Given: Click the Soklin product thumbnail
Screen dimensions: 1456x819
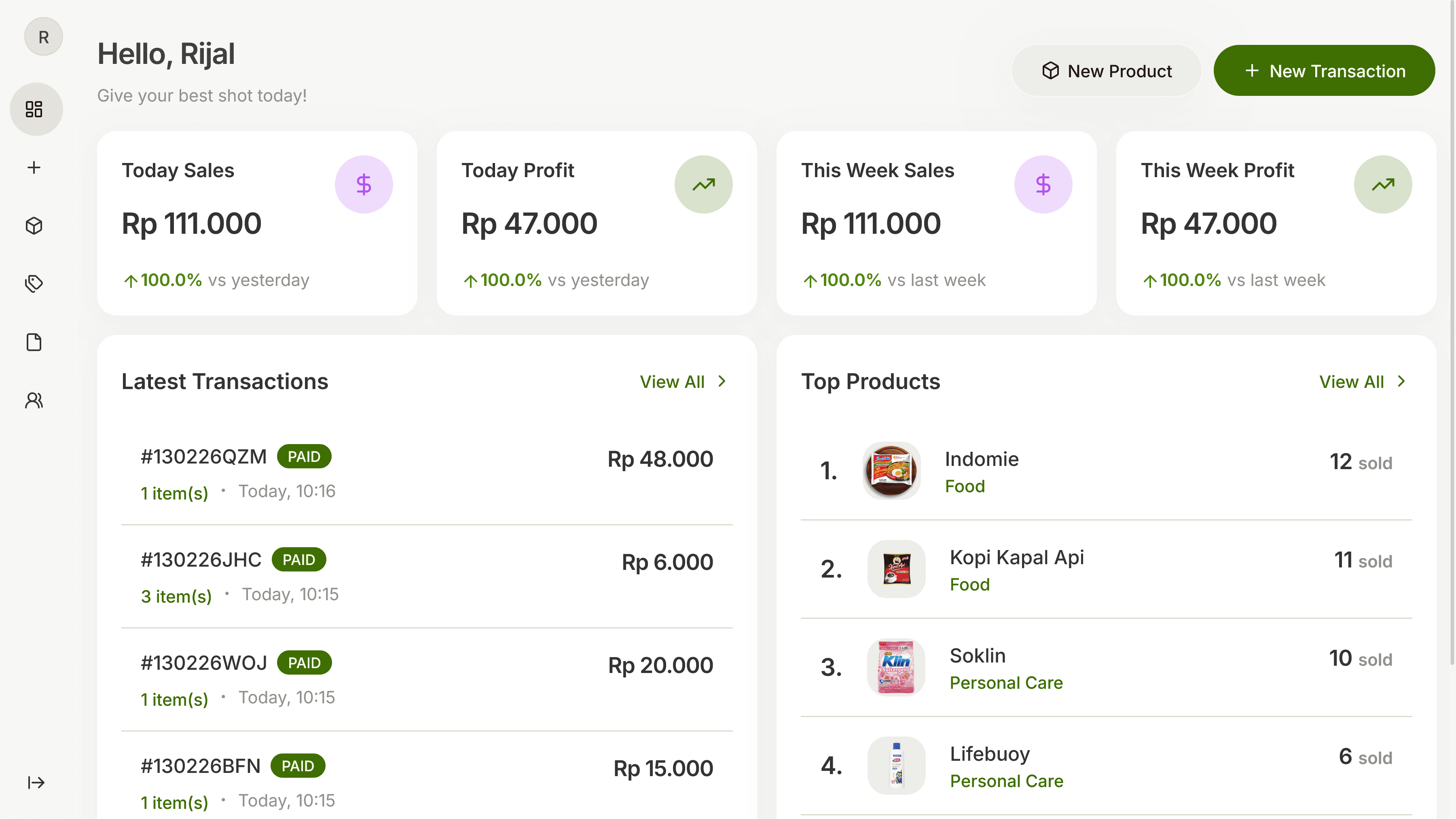Looking at the screenshot, I should (x=896, y=667).
